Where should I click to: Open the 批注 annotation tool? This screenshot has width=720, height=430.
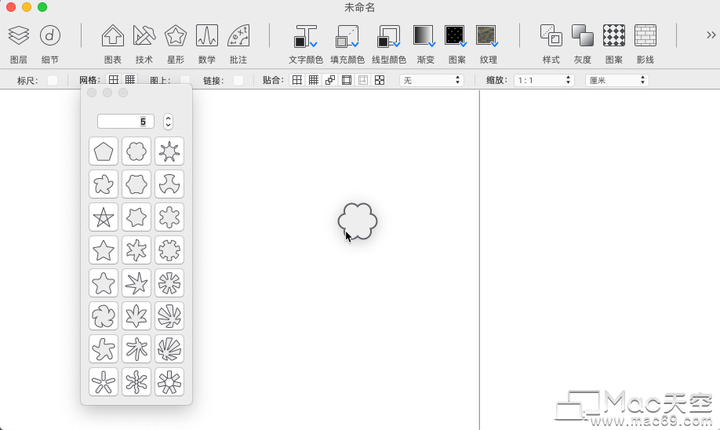pyautogui.click(x=238, y=35)
